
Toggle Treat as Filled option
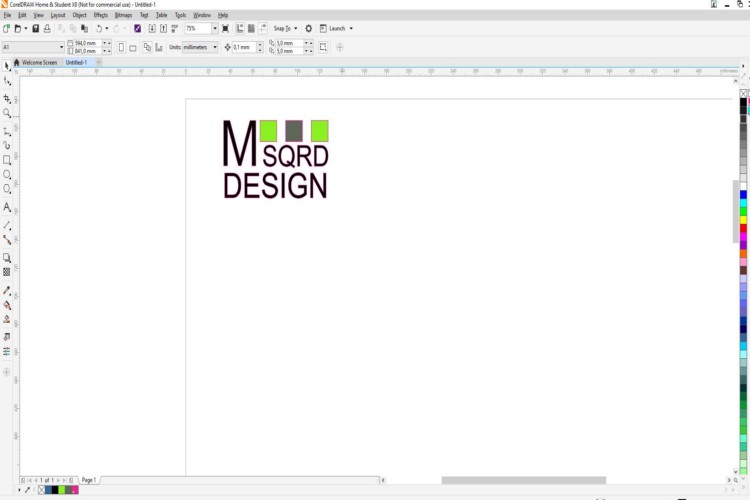click(x=323, y=47)
